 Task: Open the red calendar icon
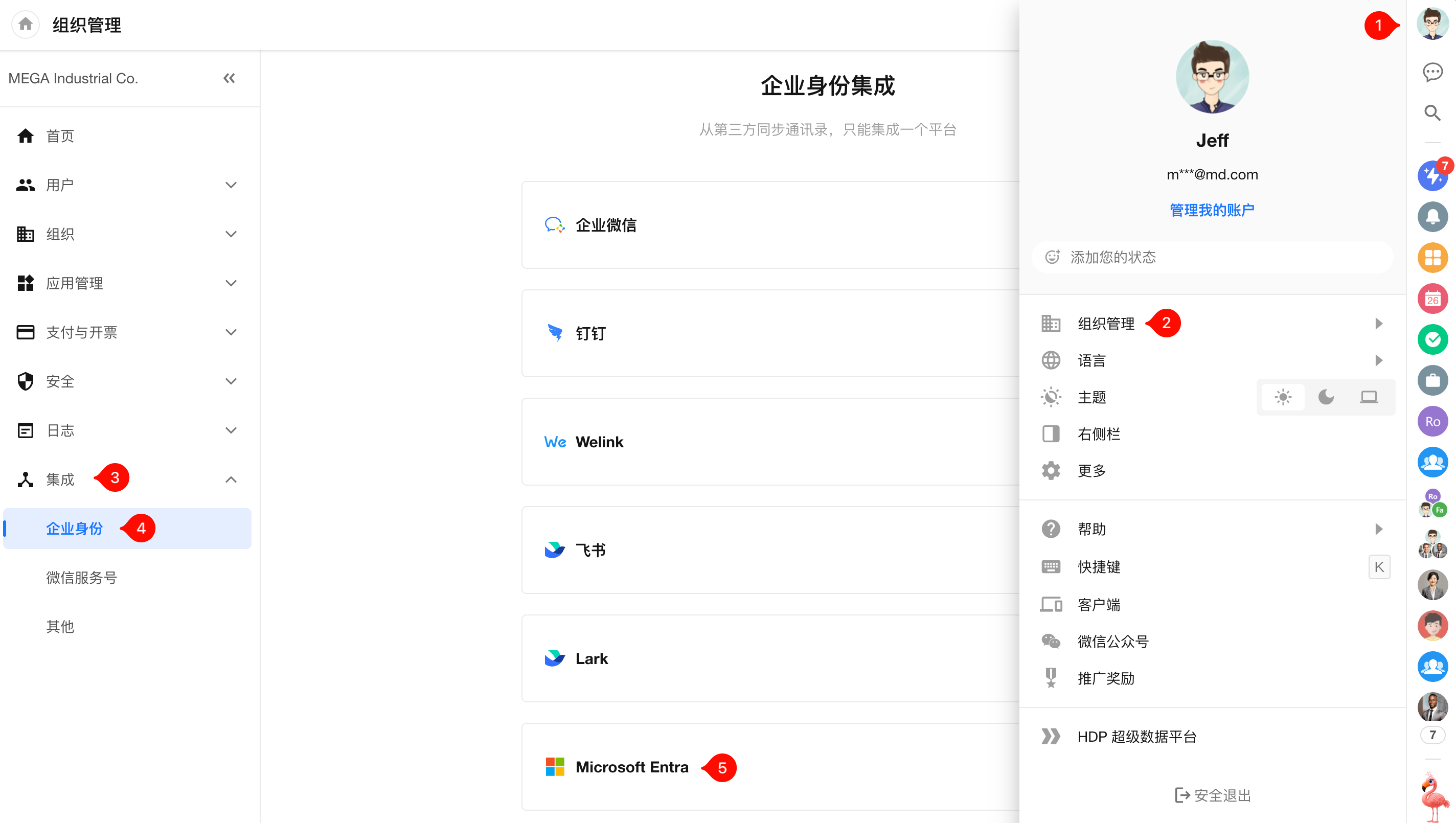[1432, 299]
